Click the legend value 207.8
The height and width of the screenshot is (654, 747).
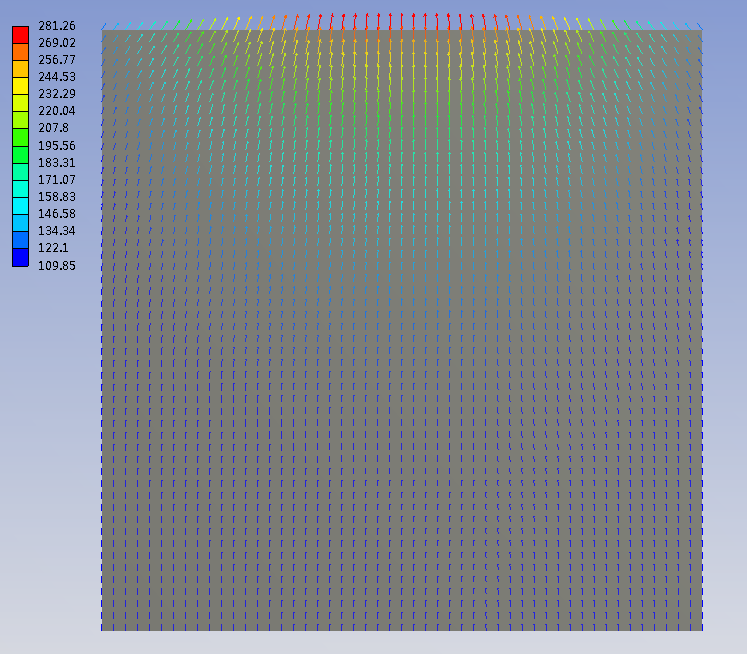[53, 128]
